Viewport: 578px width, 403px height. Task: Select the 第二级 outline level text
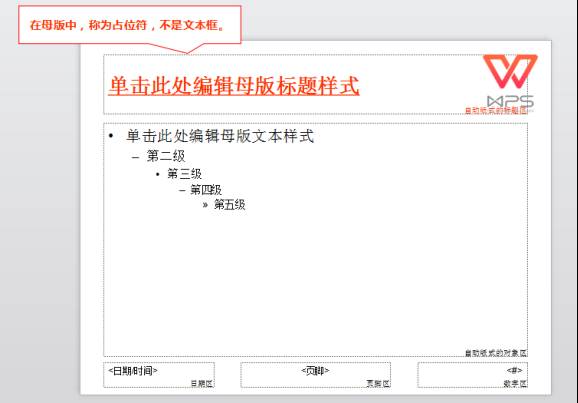click(166, 156)
